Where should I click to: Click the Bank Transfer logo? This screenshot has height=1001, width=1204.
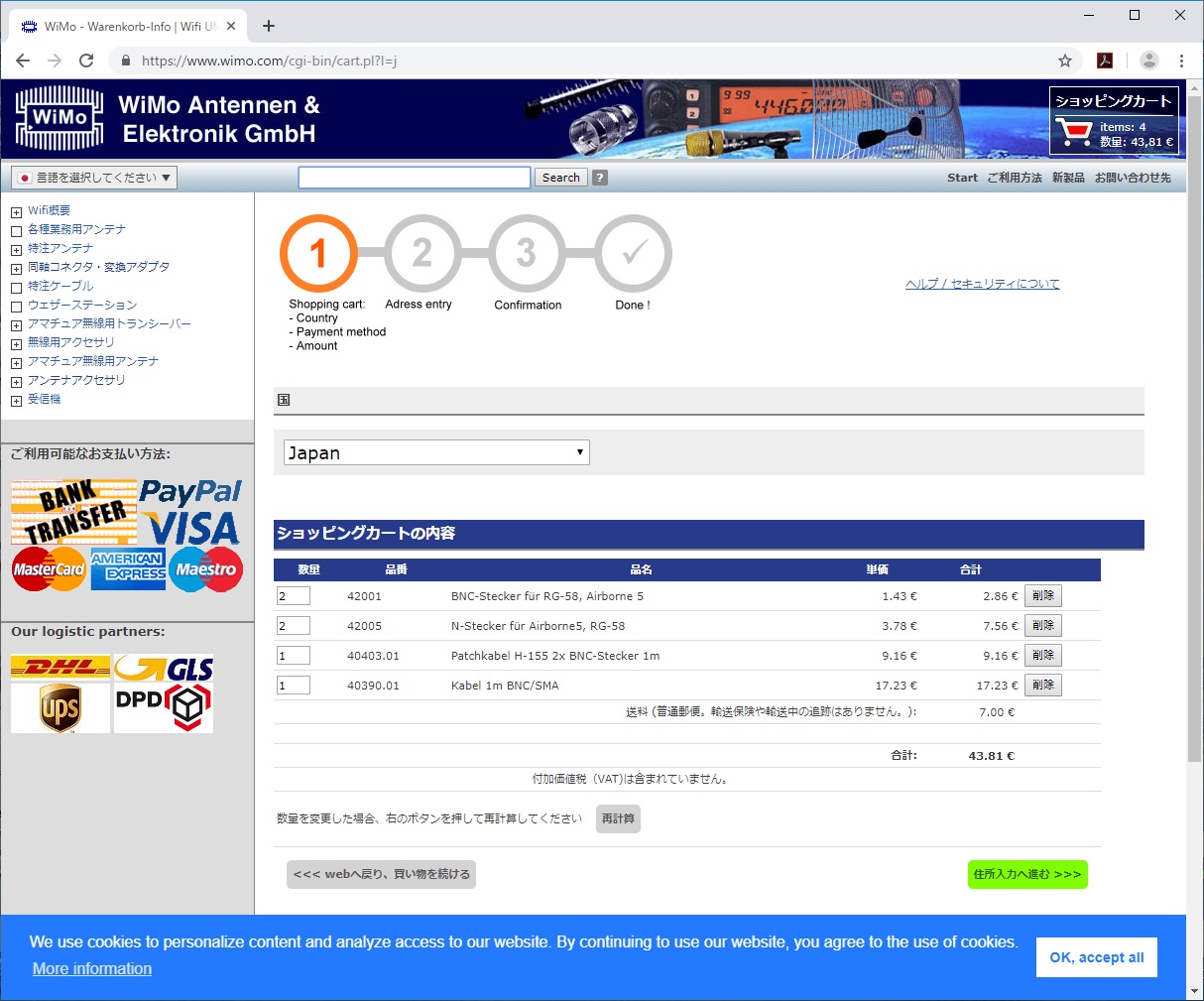(x=73, y=512)
